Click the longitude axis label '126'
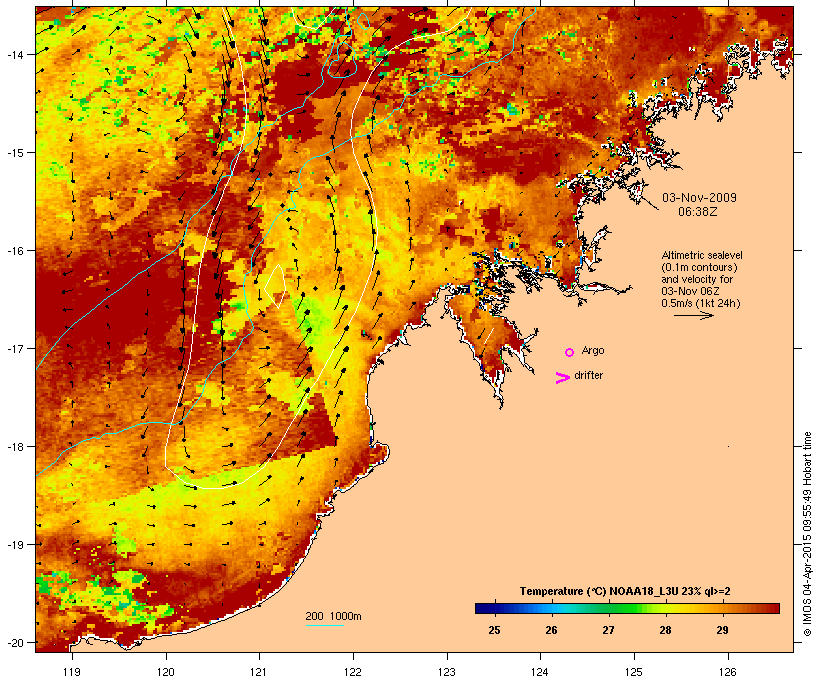820x680 pixels. 728,672
